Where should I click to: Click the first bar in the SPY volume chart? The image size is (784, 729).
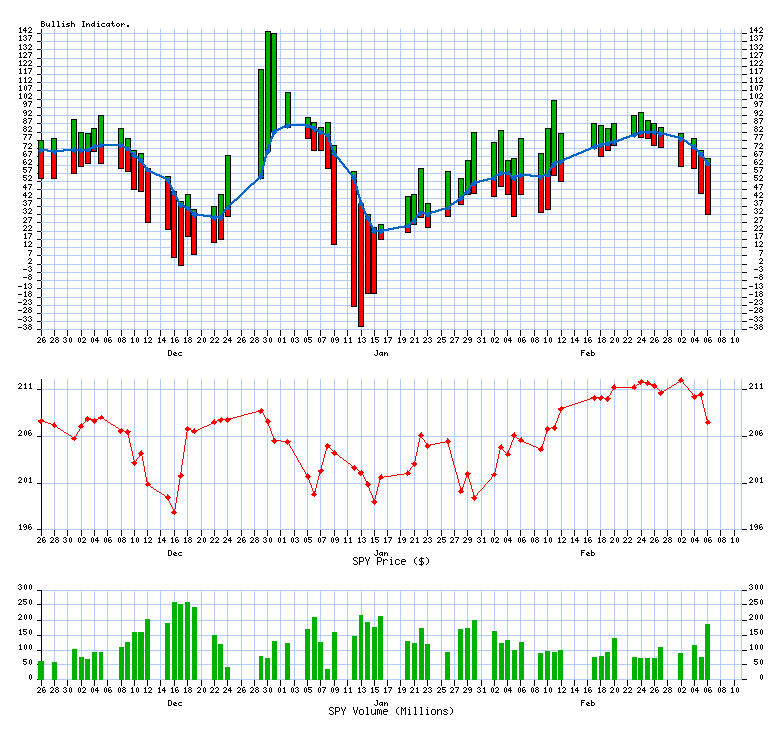point(41,669)
